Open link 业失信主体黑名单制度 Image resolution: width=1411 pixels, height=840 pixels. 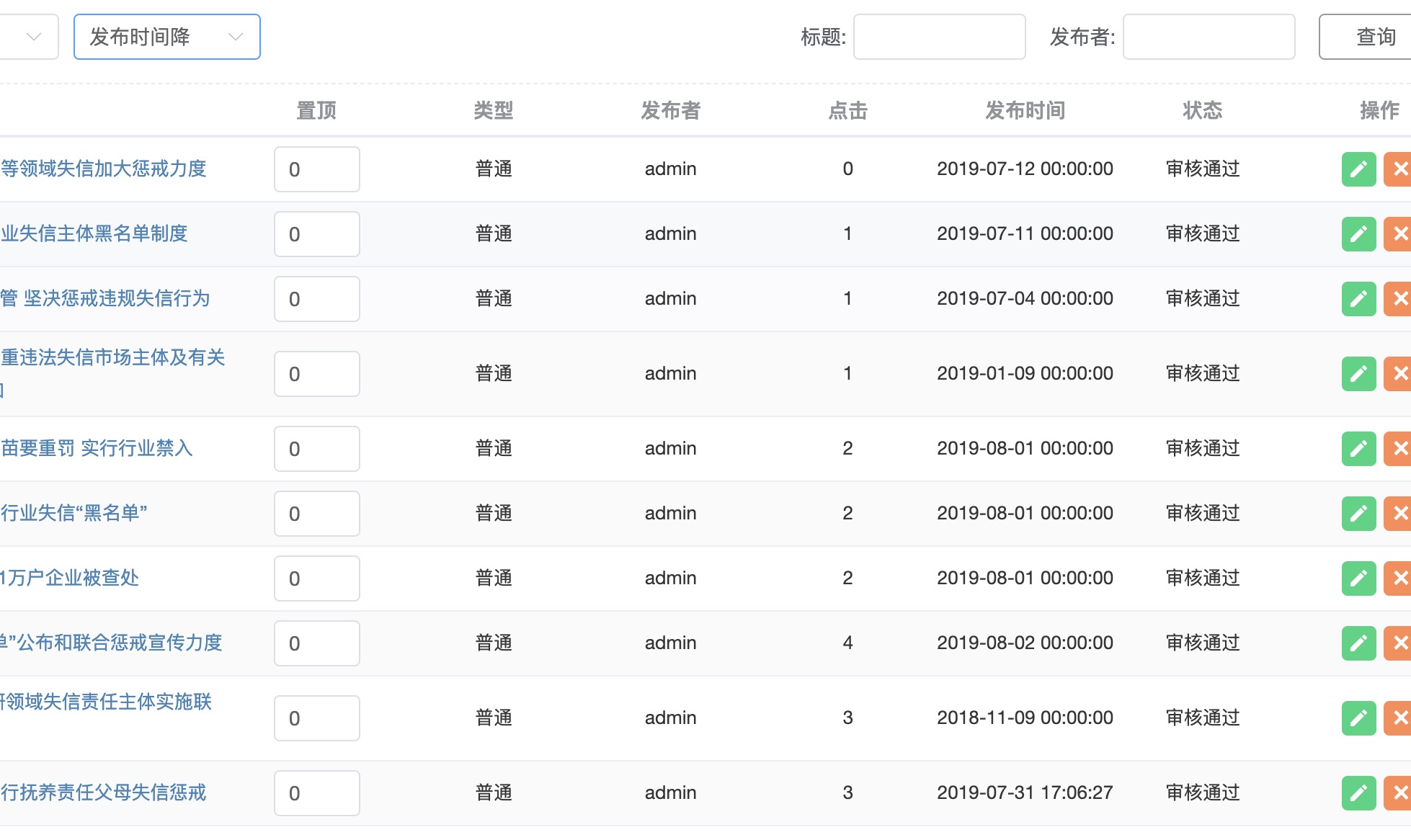click(x=94, y=233)
